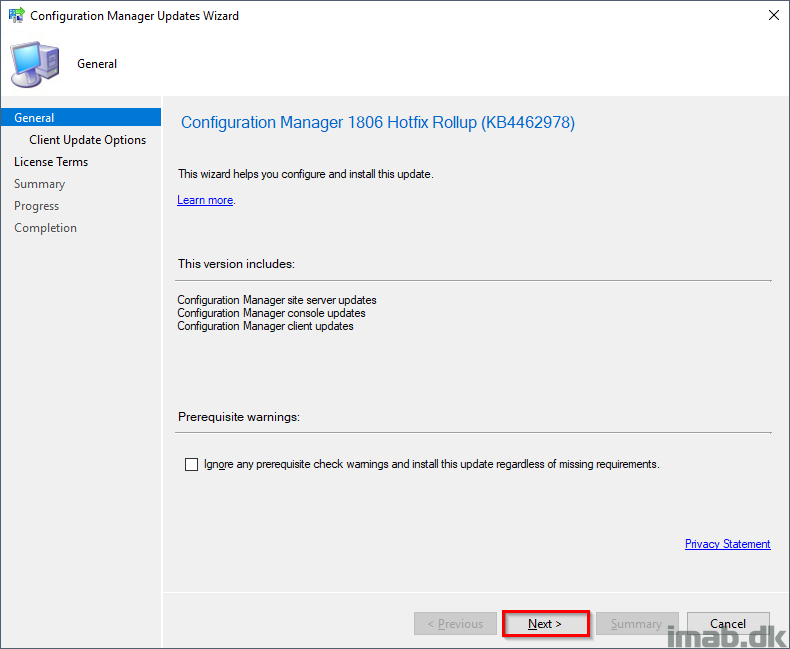
Task: Select the Completion step in sidebar
Action: [x=45, y=228]
